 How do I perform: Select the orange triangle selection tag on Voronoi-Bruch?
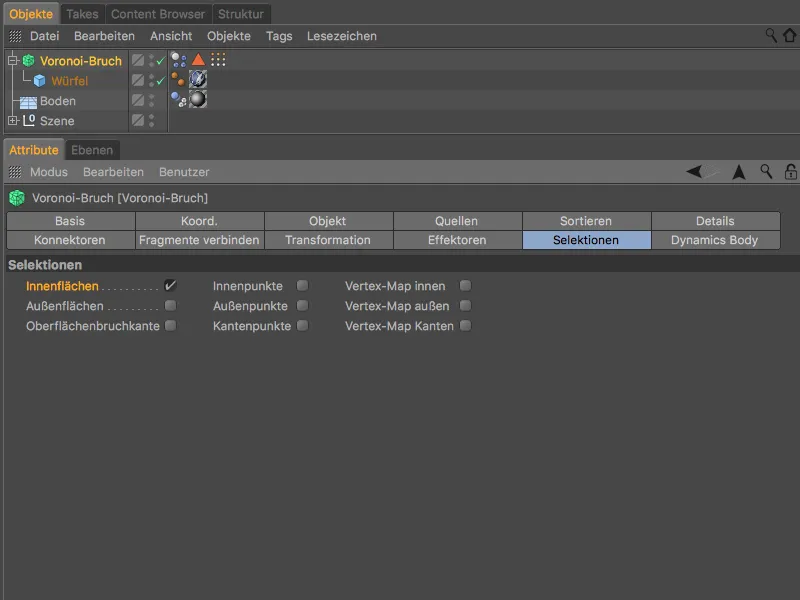[x=198, y=60]
